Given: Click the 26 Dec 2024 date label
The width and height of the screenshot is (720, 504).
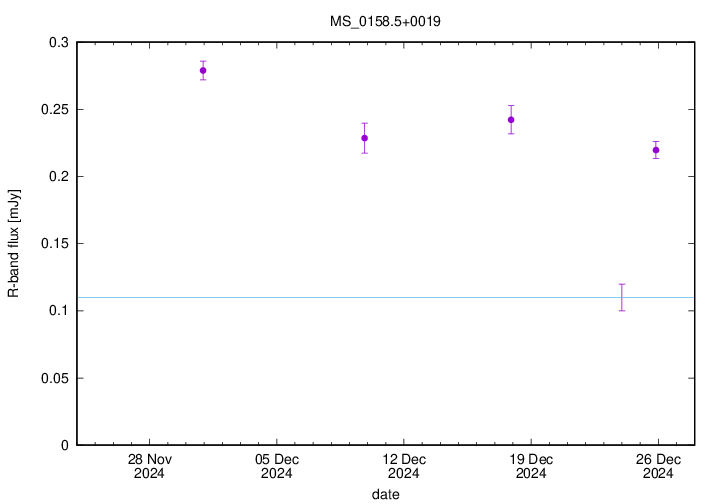Looking at the screenshot, I should coord(657,466).
